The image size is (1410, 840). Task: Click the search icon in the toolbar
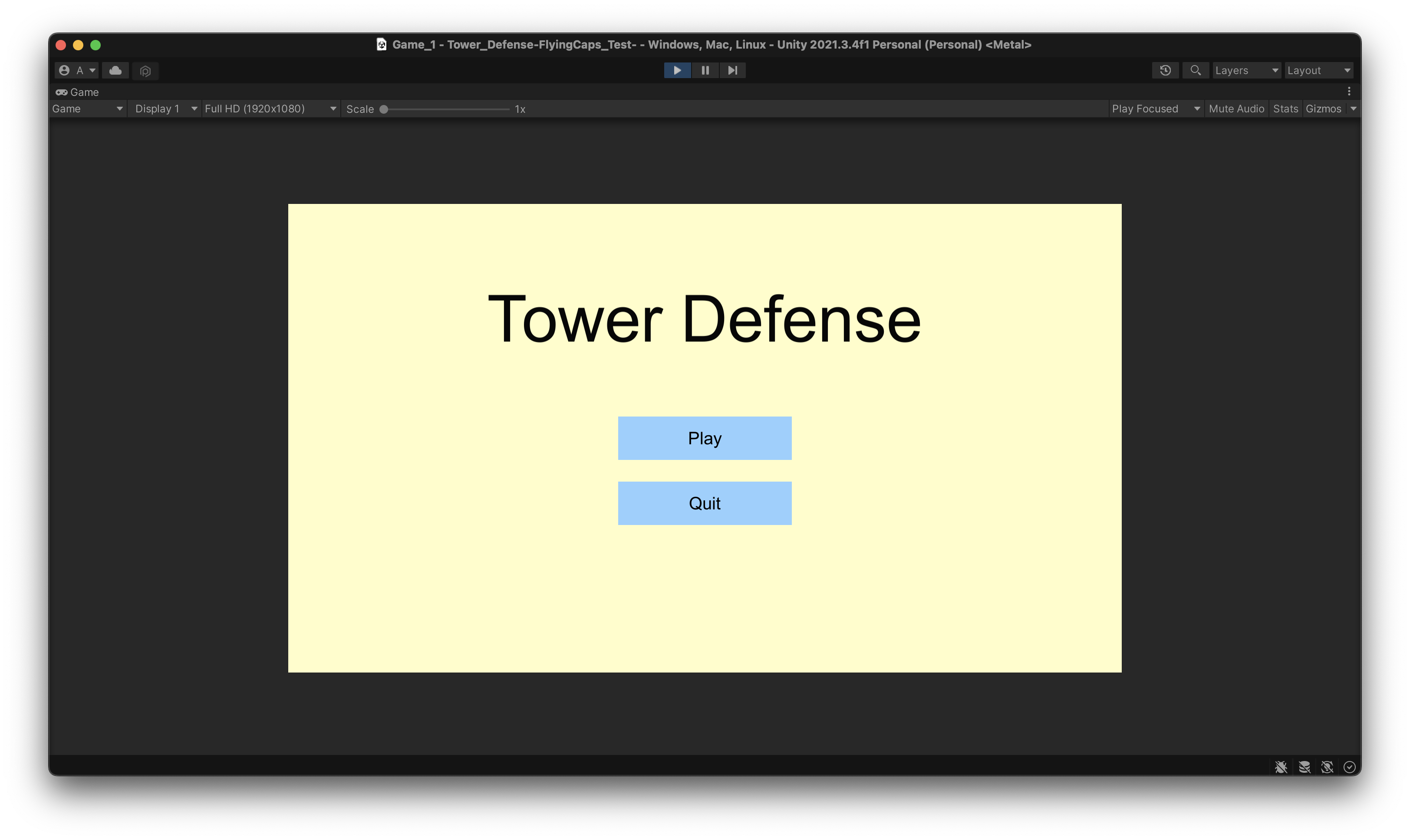pyautogui.click(x=1196, y=70)
